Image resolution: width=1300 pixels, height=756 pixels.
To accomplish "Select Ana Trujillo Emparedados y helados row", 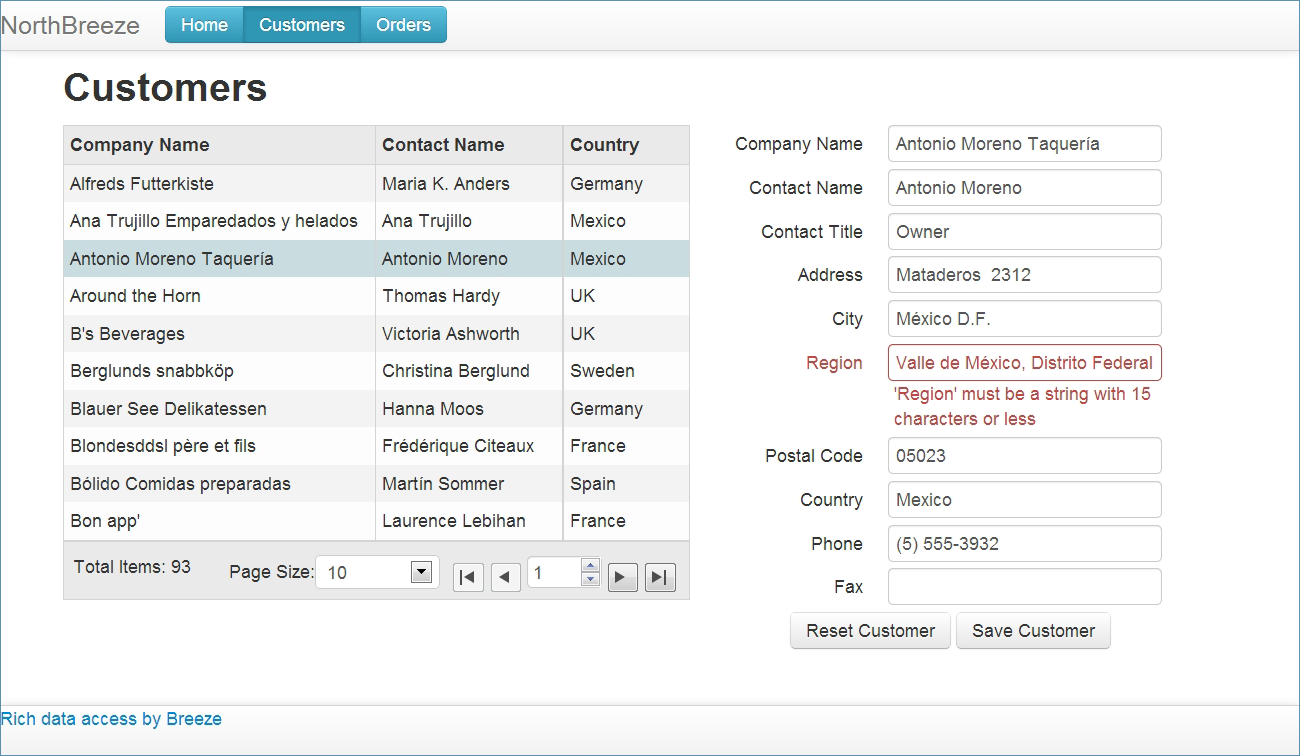I will [x=376, y=221].
